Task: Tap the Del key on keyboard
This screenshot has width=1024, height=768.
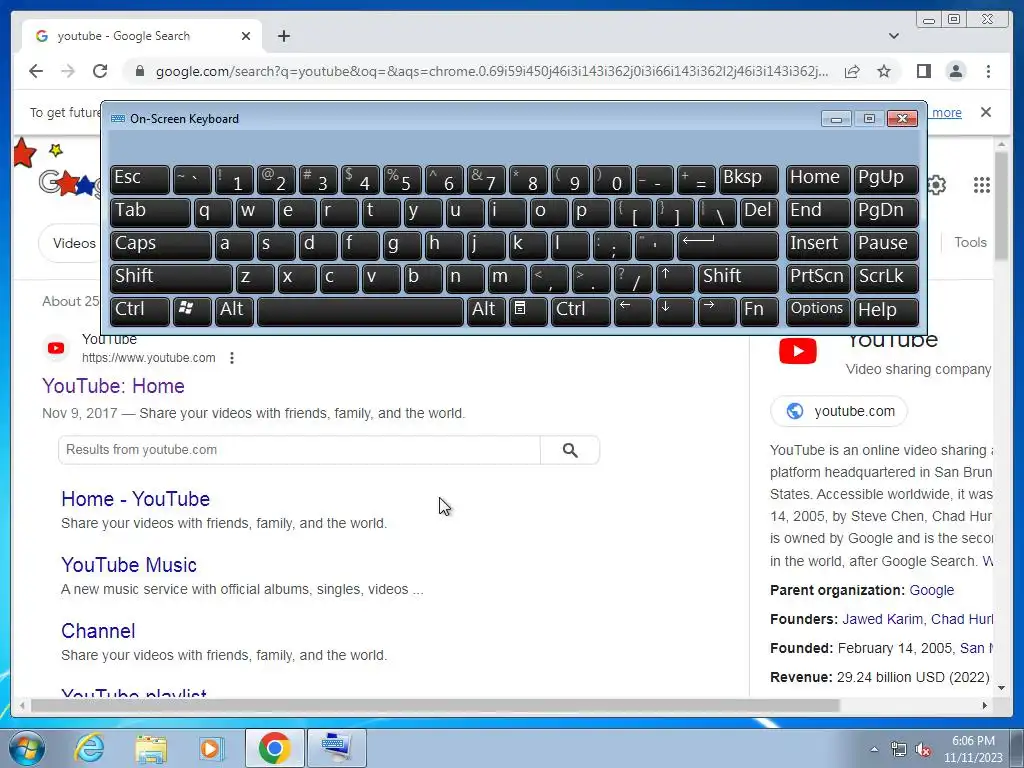Action: [x=760, y=213]
